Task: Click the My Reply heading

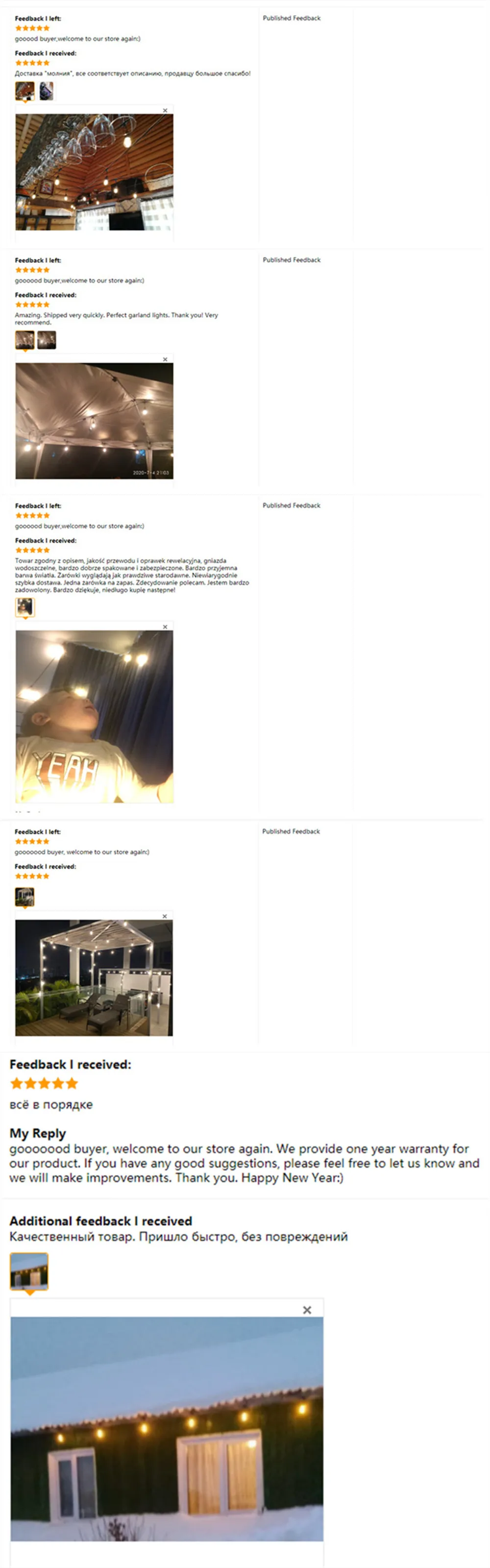Action: (38, 1133)
